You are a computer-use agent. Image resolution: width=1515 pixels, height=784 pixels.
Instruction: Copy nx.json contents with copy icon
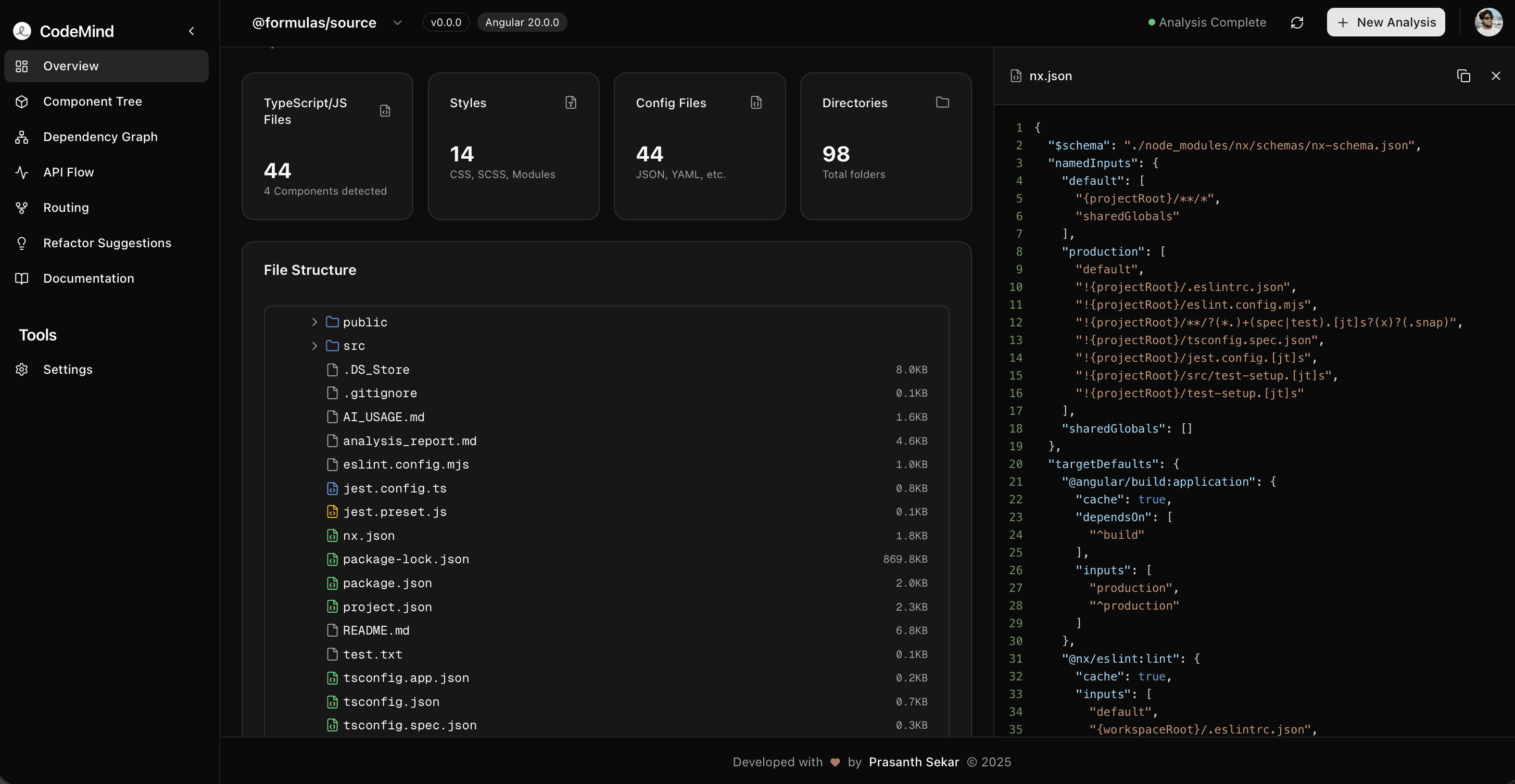tap(1463, 76)
